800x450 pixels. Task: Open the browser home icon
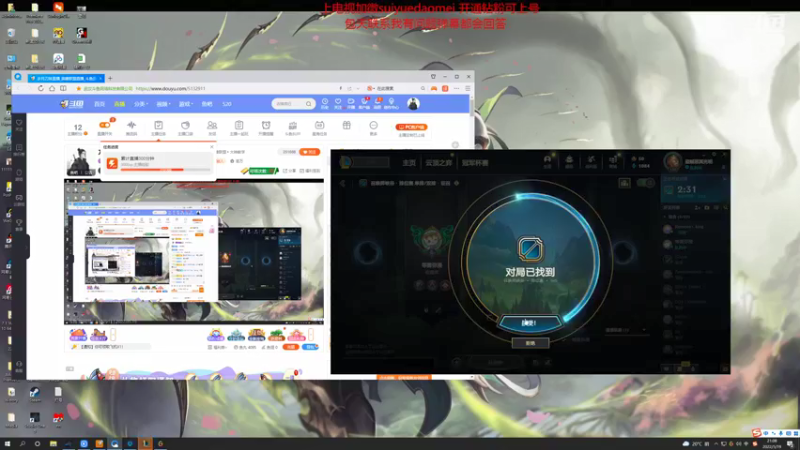[x=52, y=88]
